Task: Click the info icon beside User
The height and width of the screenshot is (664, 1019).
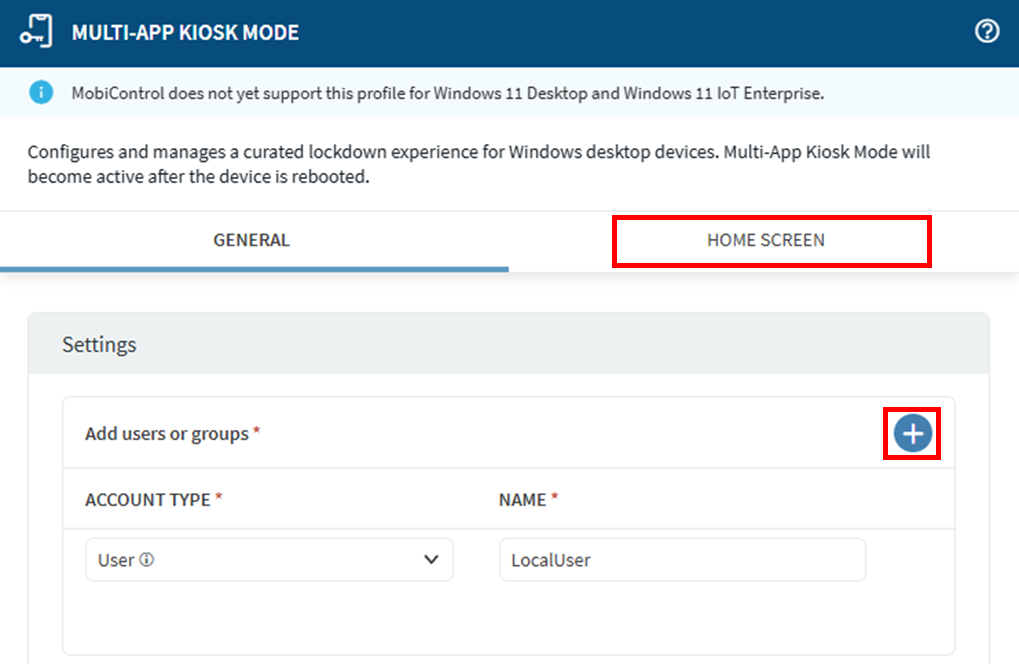Action: tap(147, 560)
